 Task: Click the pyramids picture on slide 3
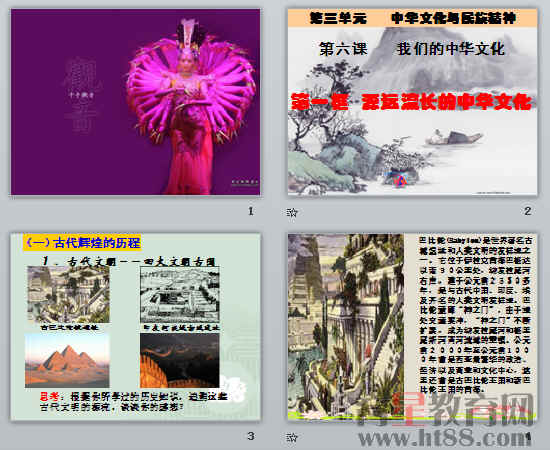(x=67, y=360)
